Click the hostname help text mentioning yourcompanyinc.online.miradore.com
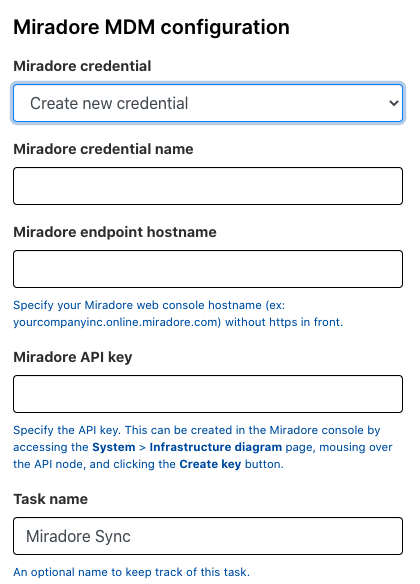 tap(178, 314)
